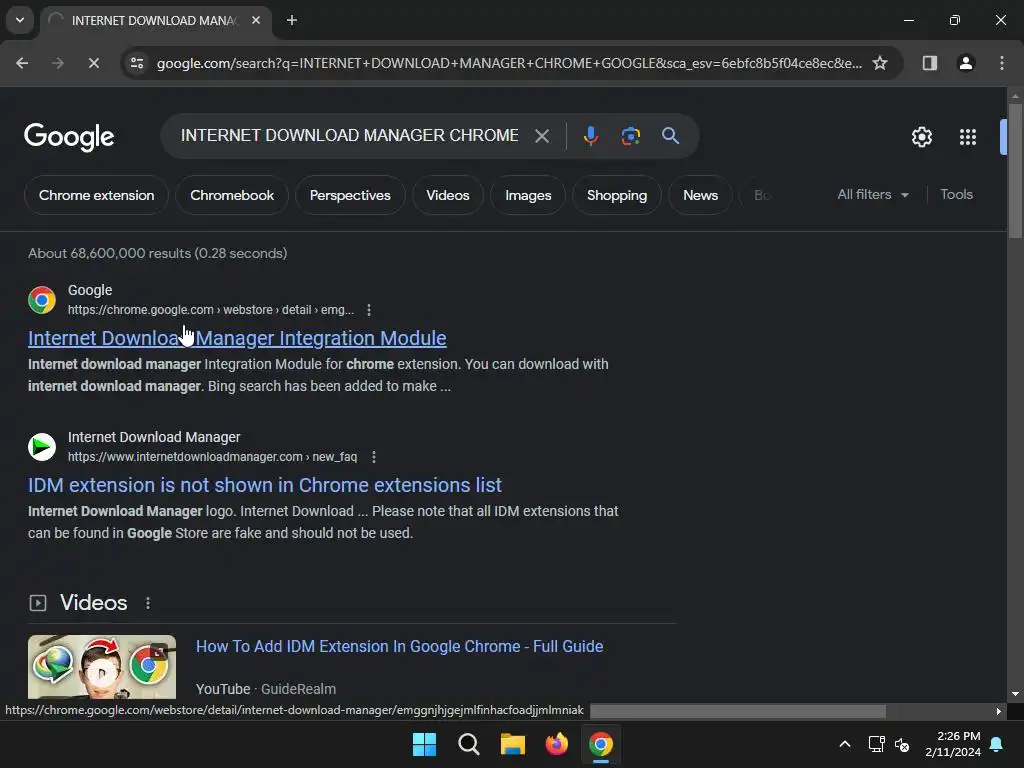This screenshot has height=768, width=1024.
Task: Play the GuideRealm video thumbnail
Action: point(102,667)
